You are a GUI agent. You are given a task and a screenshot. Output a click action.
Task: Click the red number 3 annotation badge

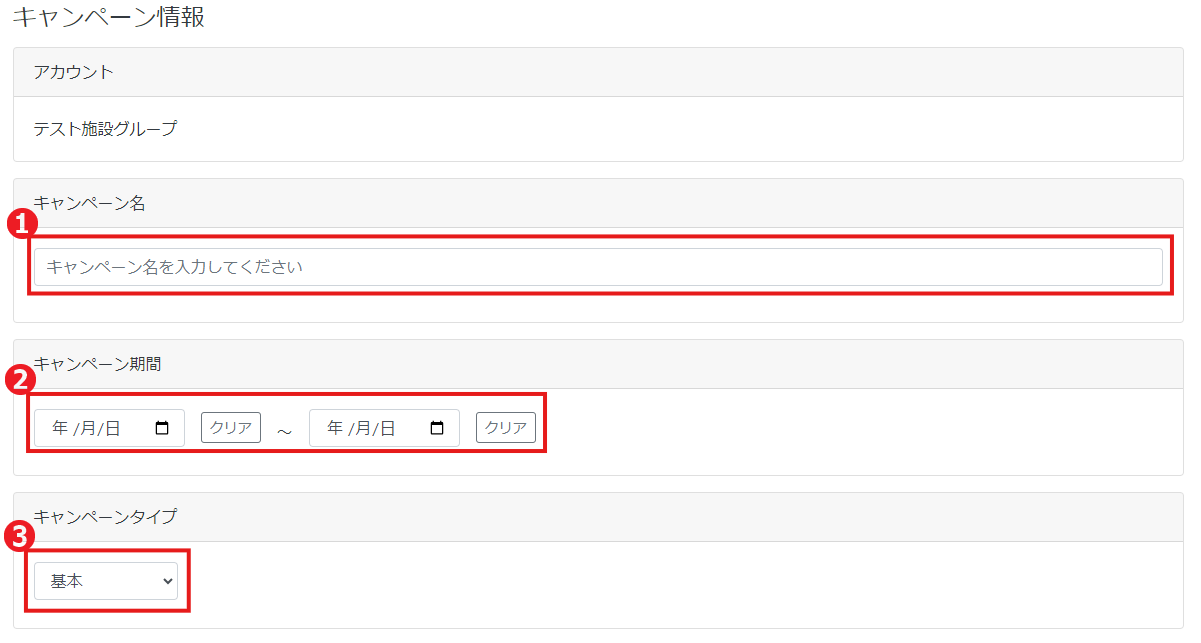20,536
